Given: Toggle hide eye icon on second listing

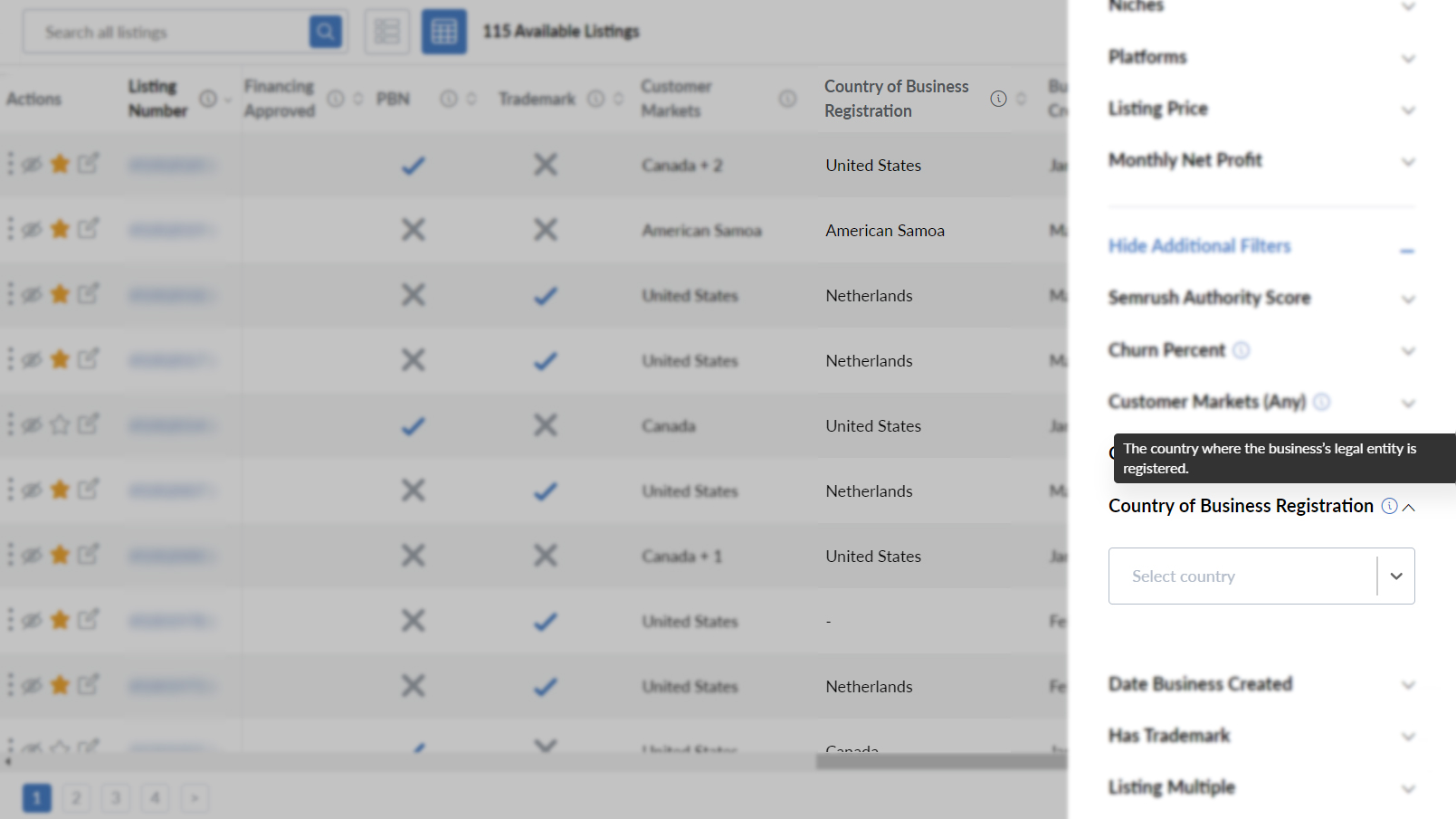Looking at the screenshot, I should (x=32, y=229).
